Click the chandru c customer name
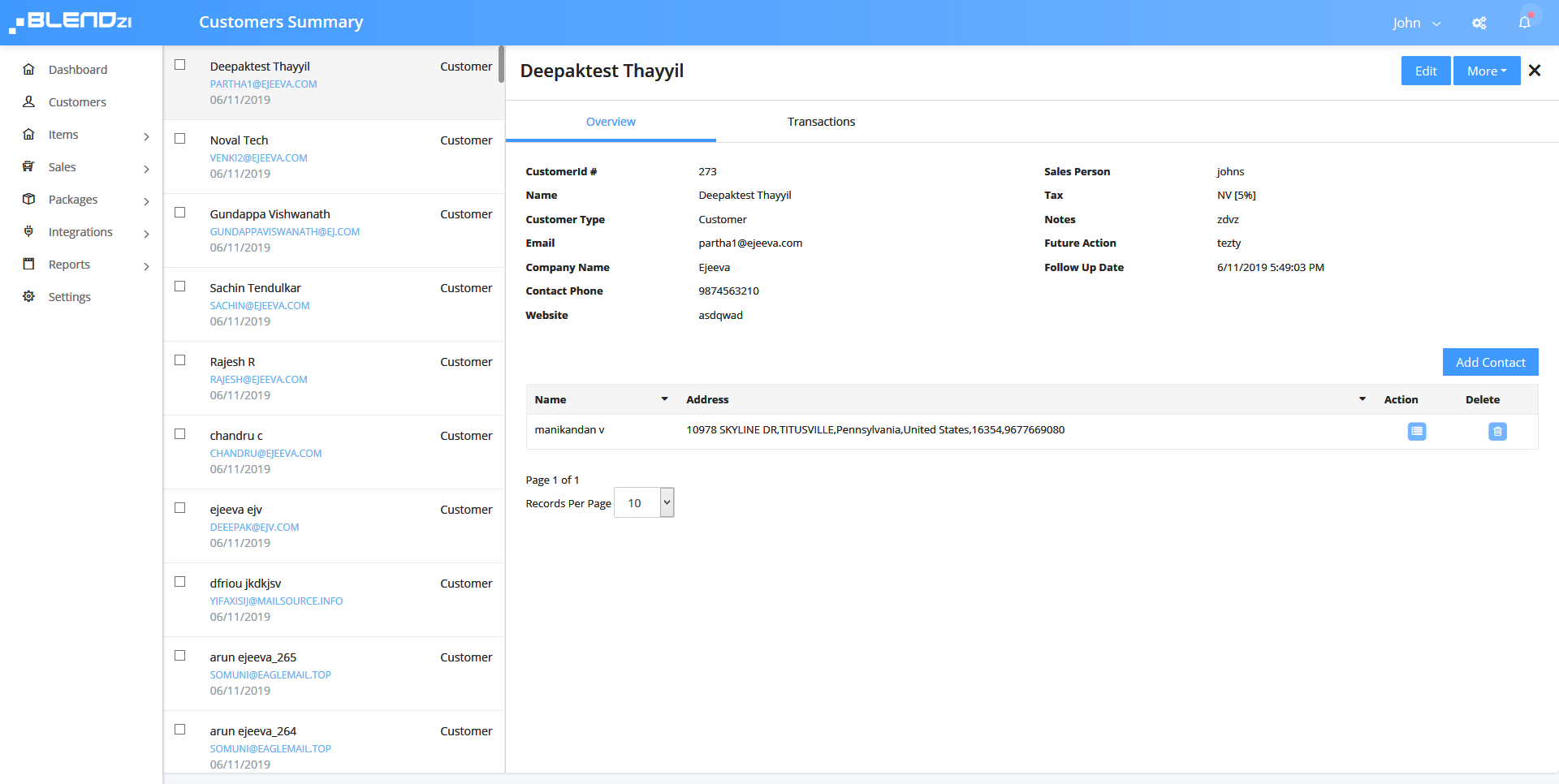This screenshot has width=1559, height=784. coord(236,436)
